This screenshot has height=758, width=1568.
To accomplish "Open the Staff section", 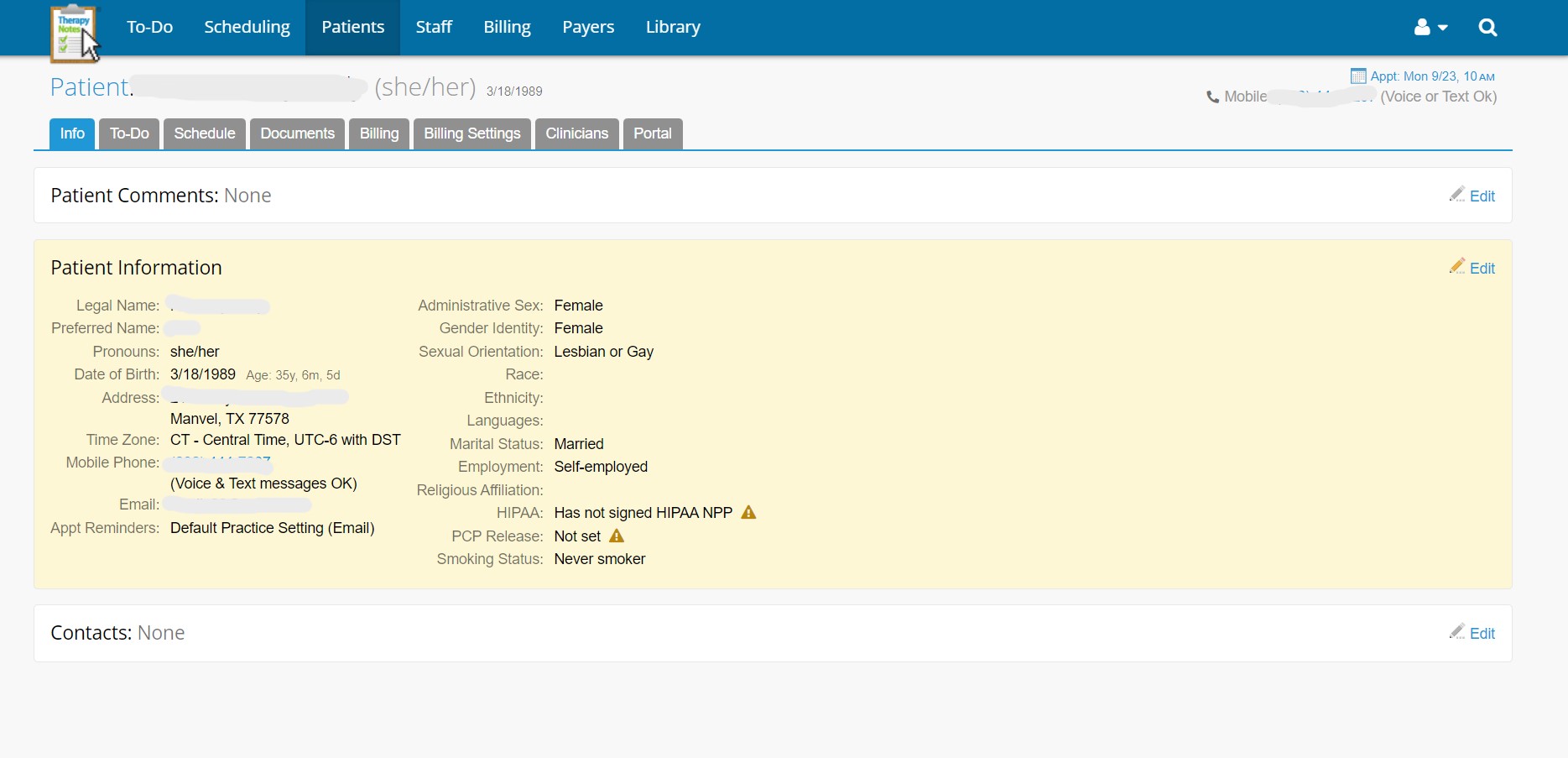I will coord(434,28).
